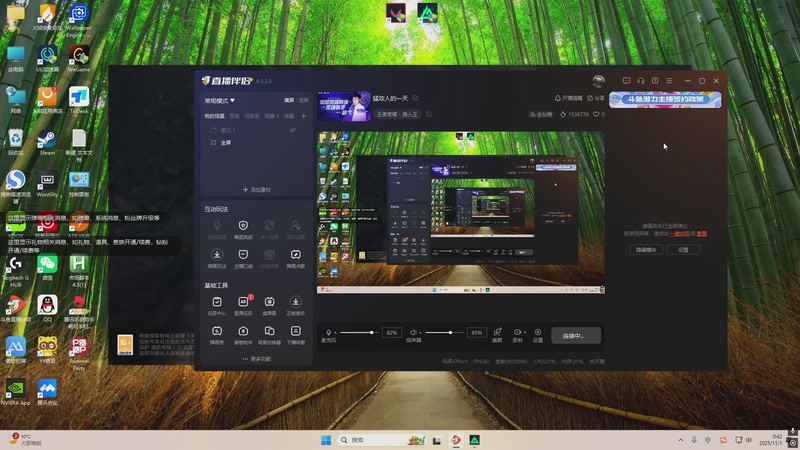This screenshot has width=800, height=450.
Task: Click the NVIDIA App desktop icon
Action: coord(15,393)
